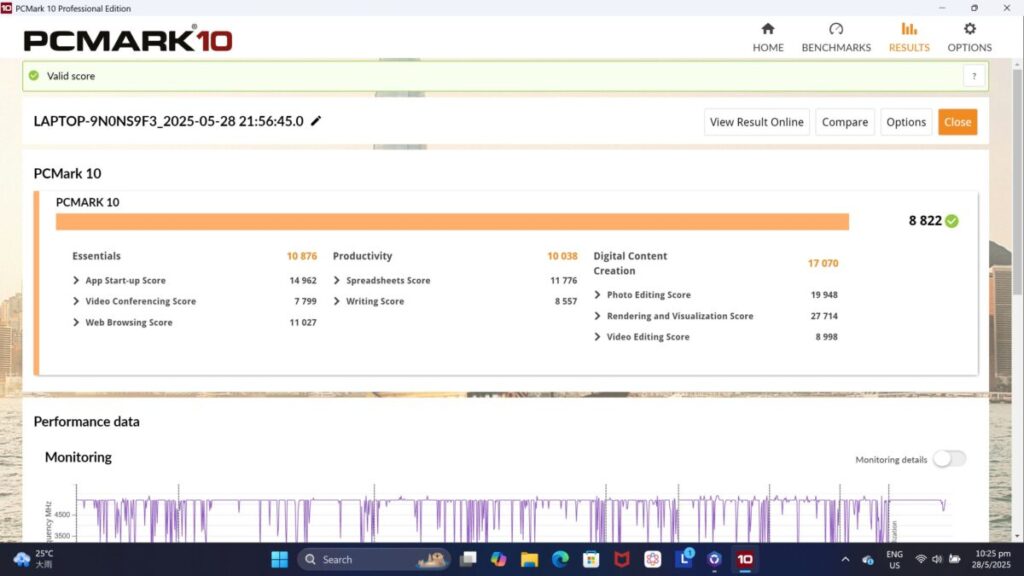Open the clock showing 10:25 pm
The height and width of the screenshot is (576, 1024).
pos(991,559)
